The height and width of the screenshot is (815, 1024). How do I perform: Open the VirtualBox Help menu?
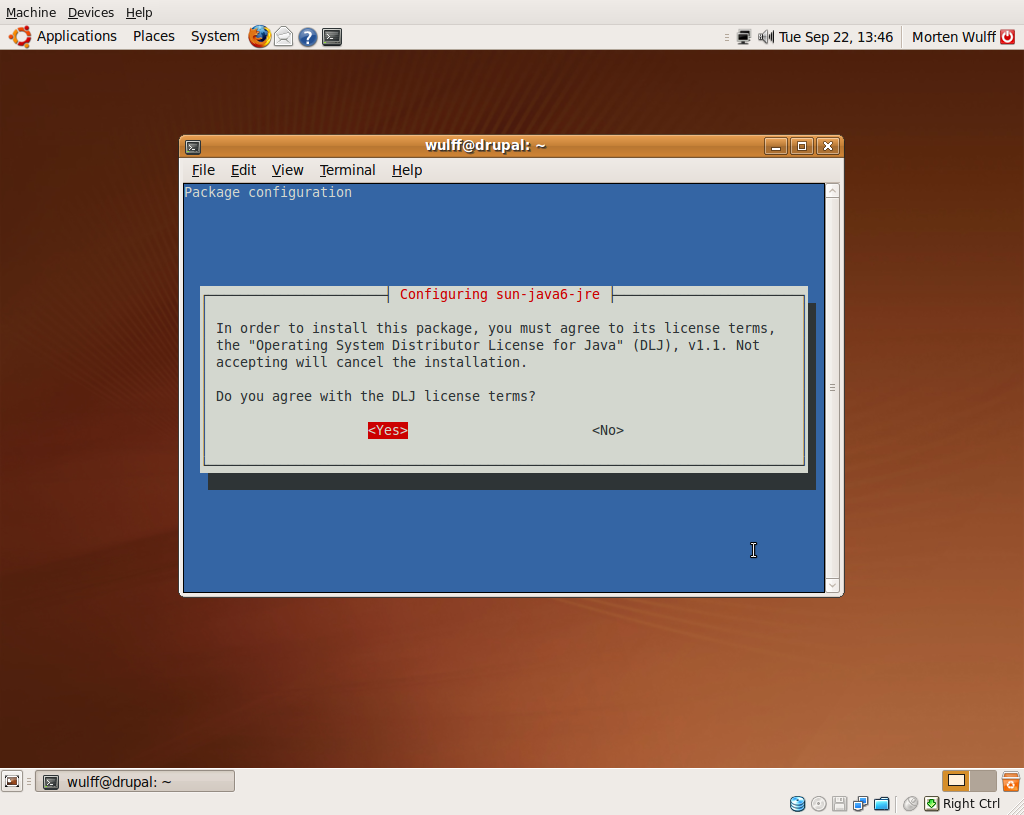139,12
